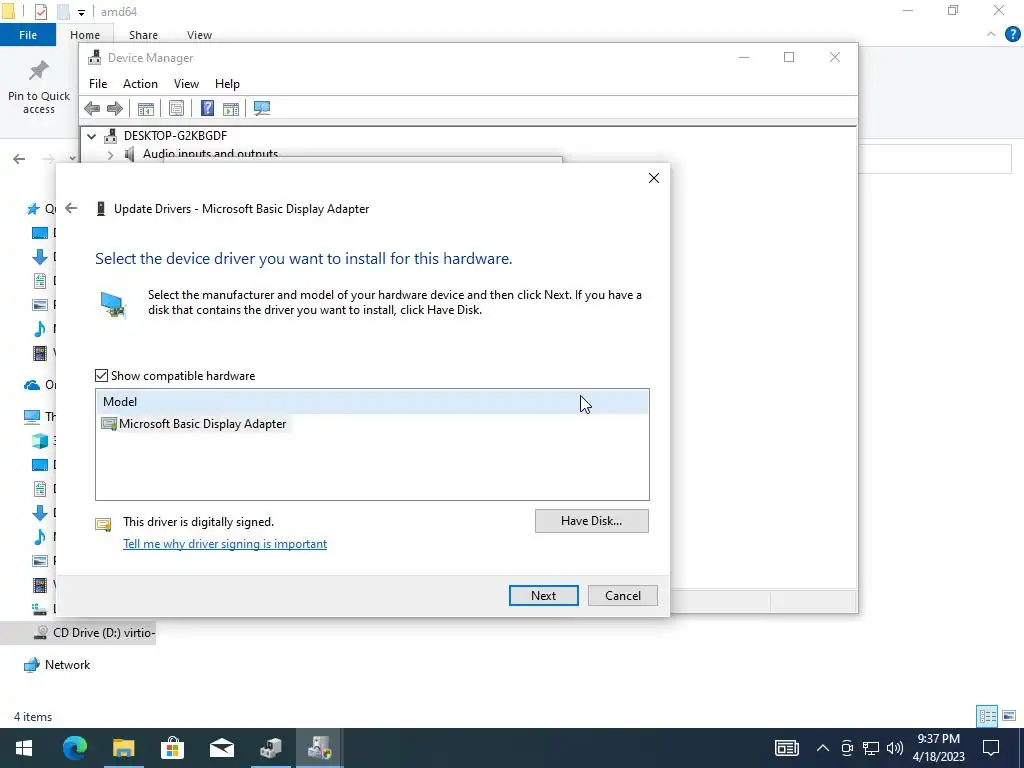Image resolution: width=1024 pixels, height=768 pixels.
Task: Collapse DESKTOP-G2KBGDF tree node
Action: click(x=91, y=136)
